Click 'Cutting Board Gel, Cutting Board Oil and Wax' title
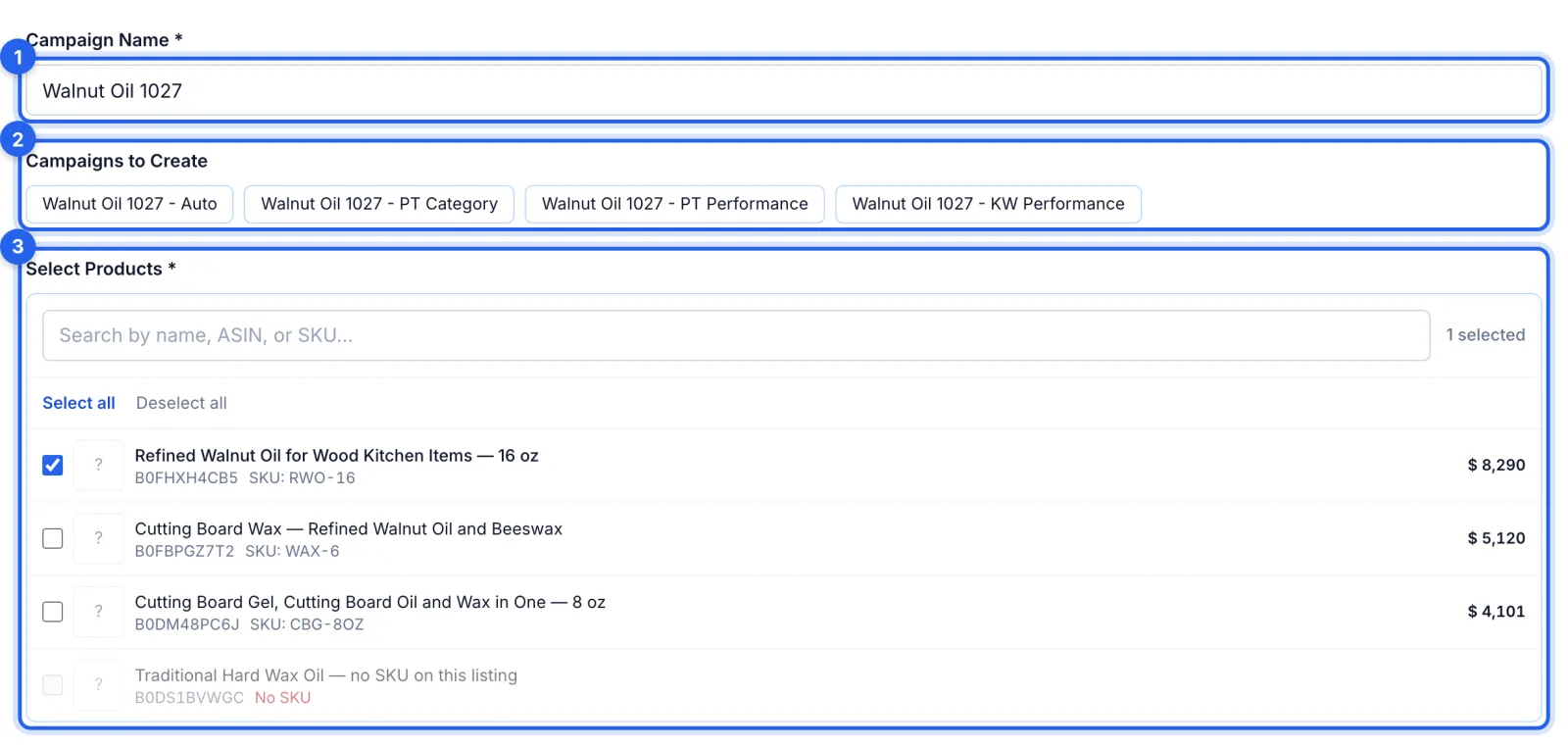Screen dimensions: 1568x748 (x=369, y=602)
